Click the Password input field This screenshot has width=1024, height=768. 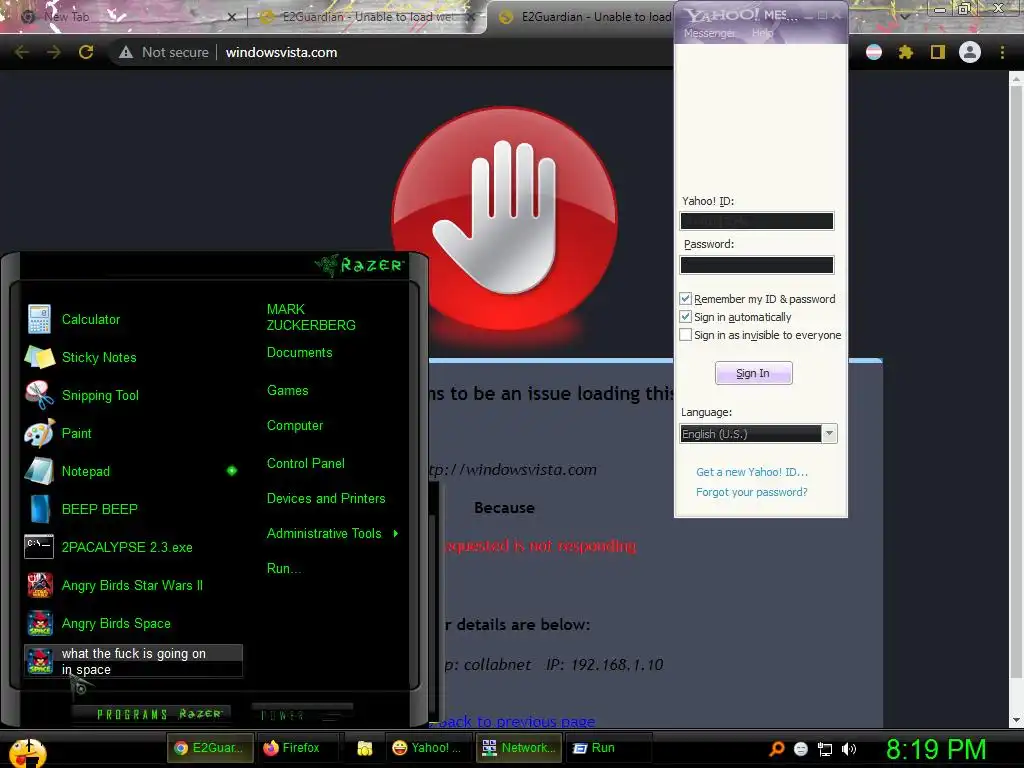[x=757, y=264]
